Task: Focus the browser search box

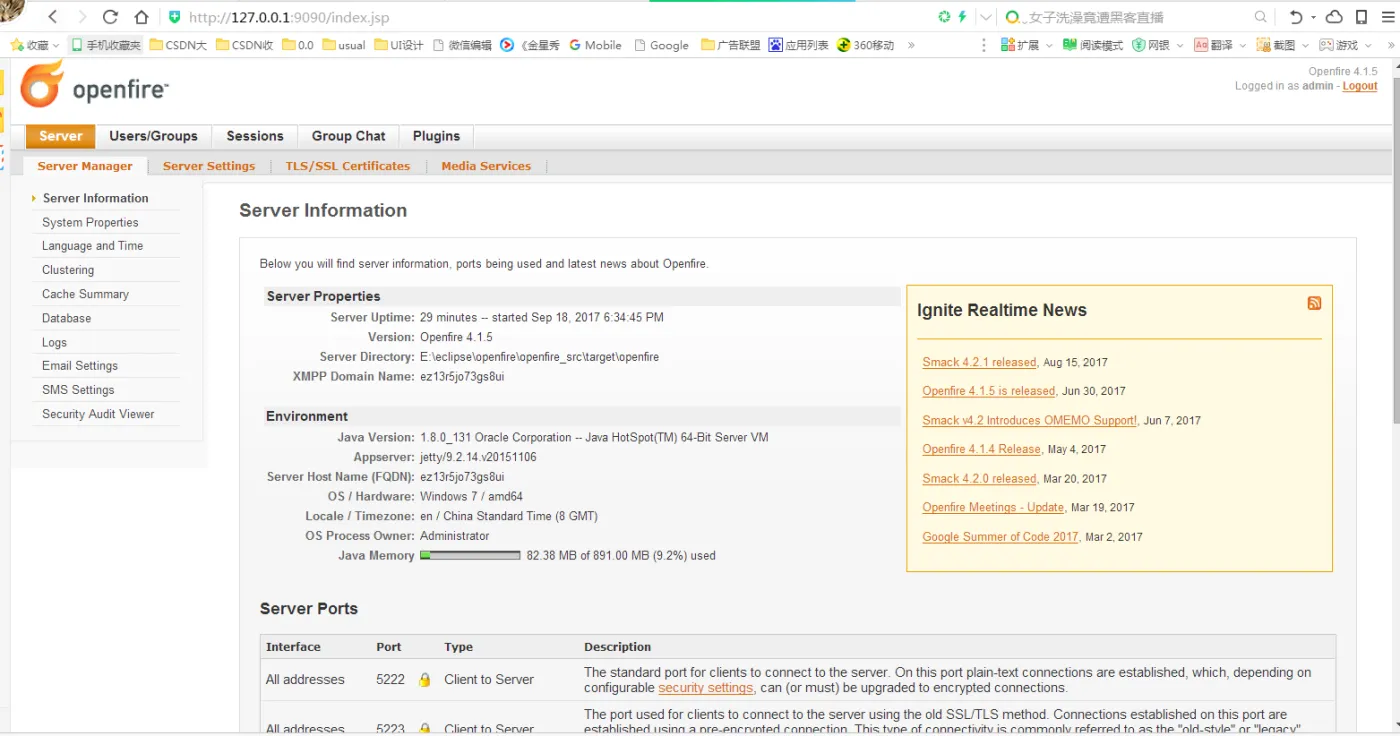Action: 1135,17
